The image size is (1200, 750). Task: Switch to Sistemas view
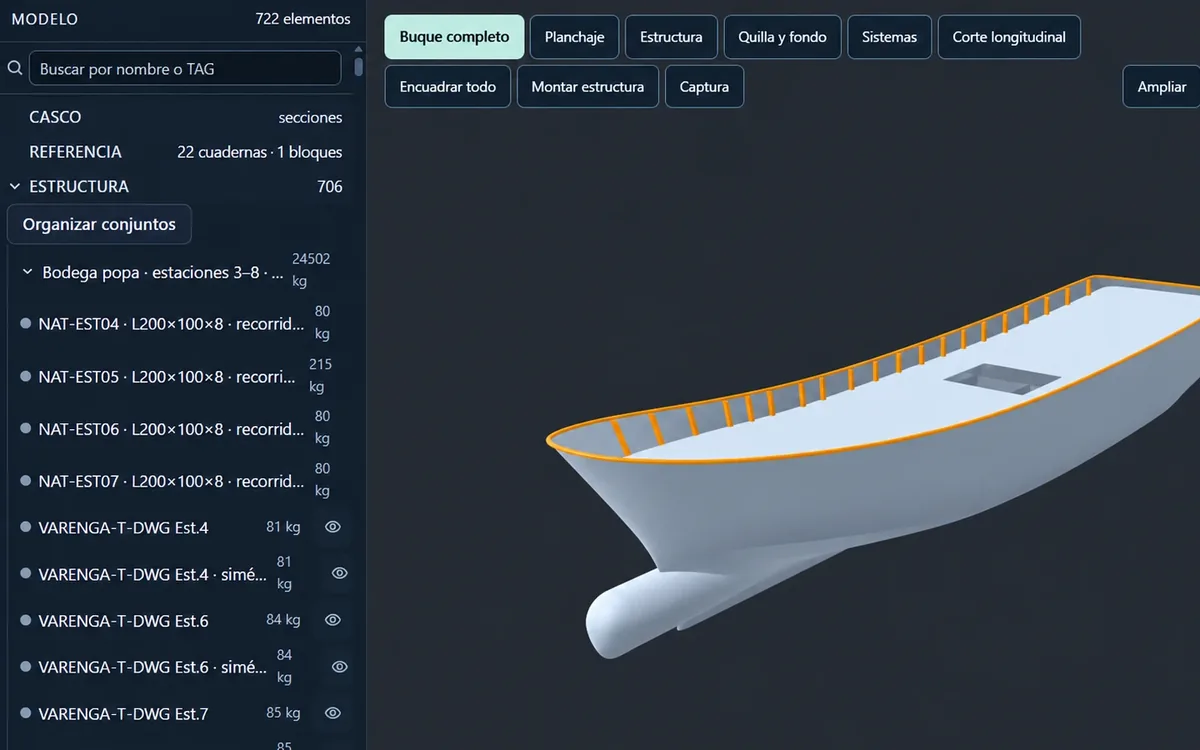(889, 37)
